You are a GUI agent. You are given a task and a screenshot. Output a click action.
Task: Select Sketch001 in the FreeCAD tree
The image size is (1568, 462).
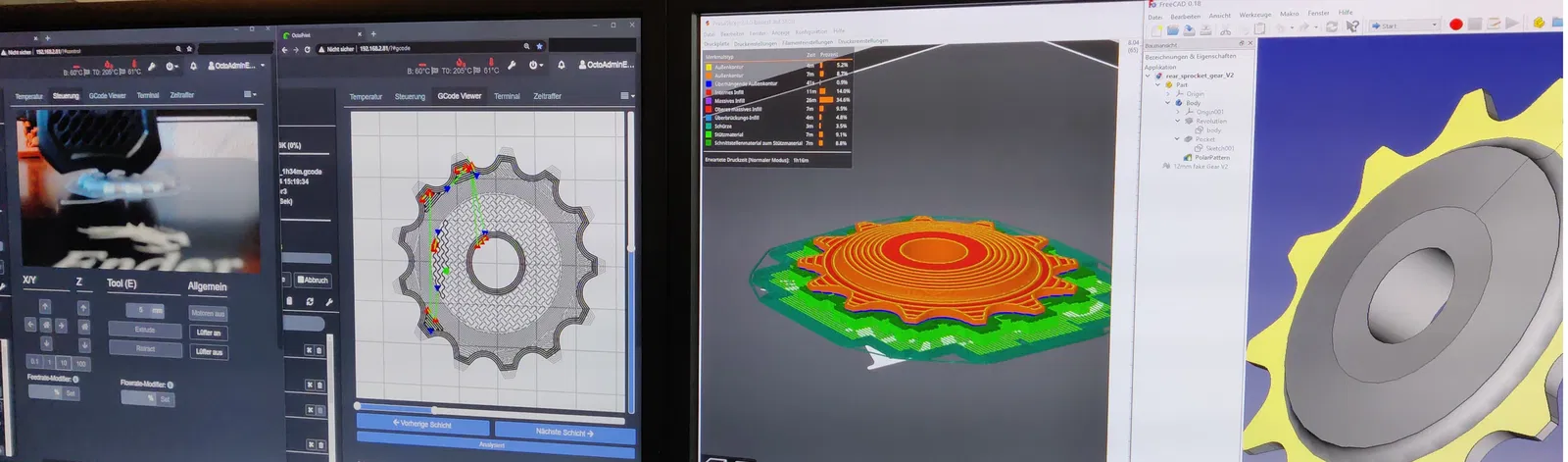click(x=1220, y=148)
